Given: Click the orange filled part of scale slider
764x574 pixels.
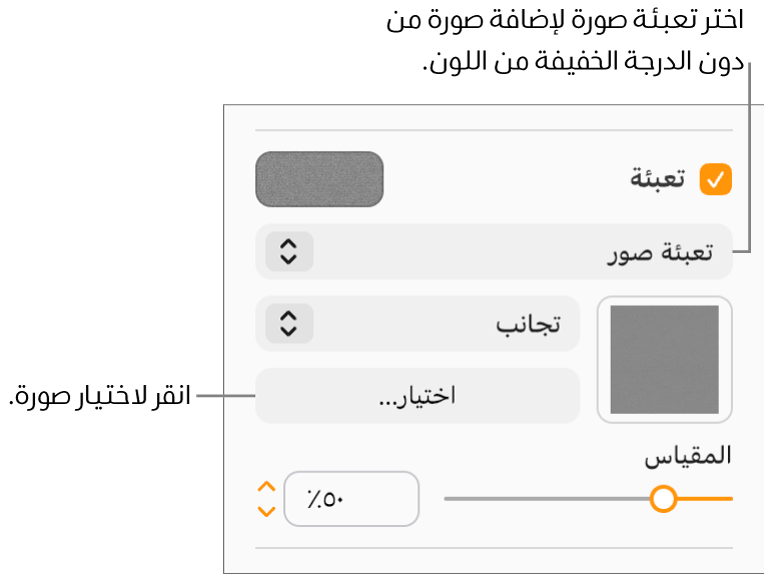Looking at the screenshot, I should click(x=706, y=498).
